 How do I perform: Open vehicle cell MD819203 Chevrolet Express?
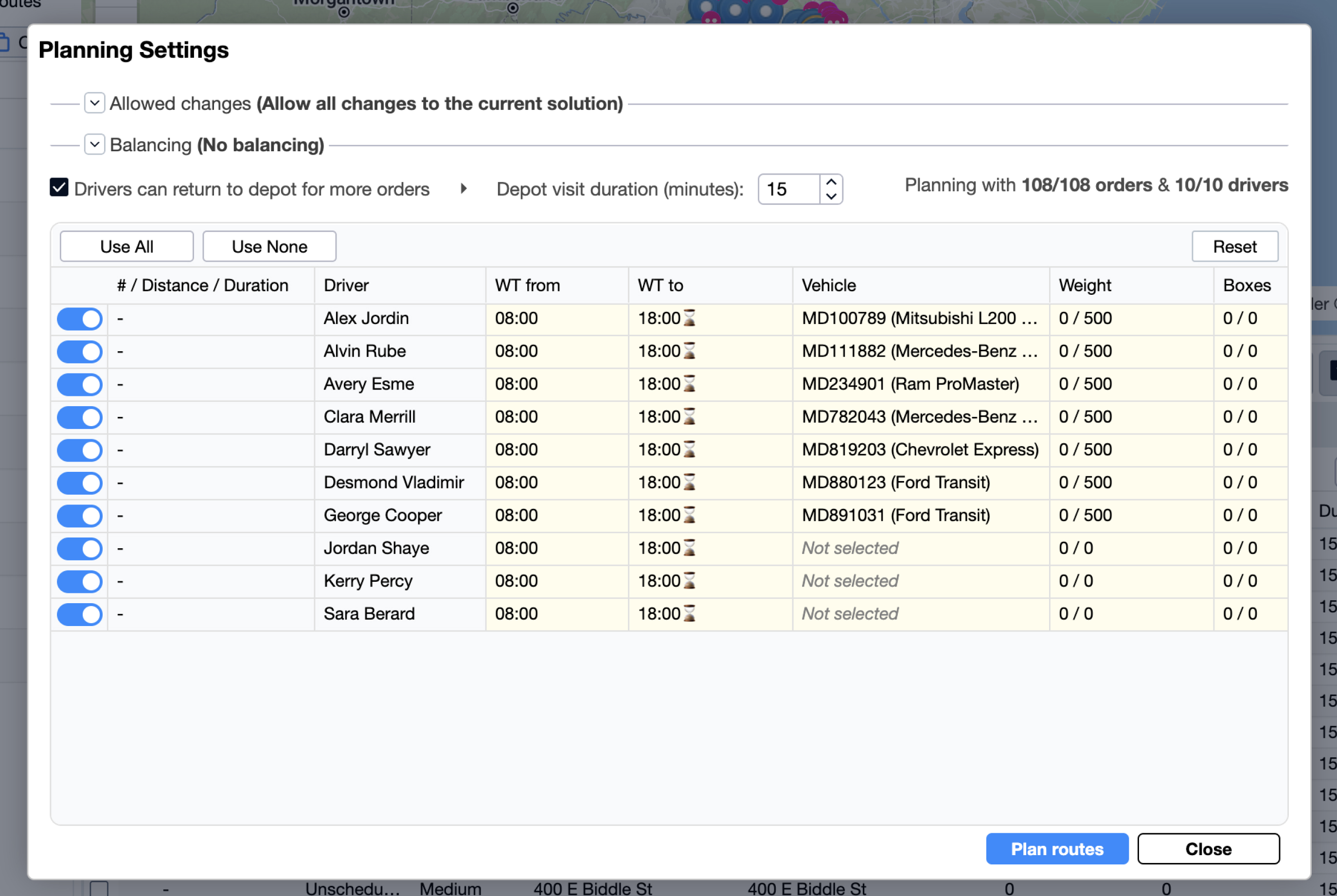click(x=921, y=450)
